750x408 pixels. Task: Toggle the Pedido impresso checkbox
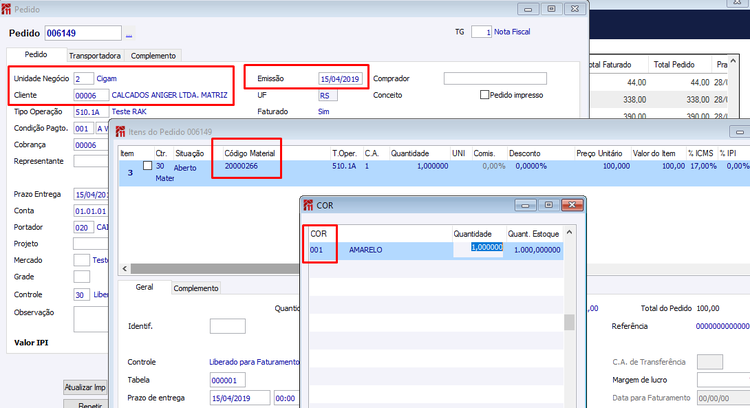484,95
